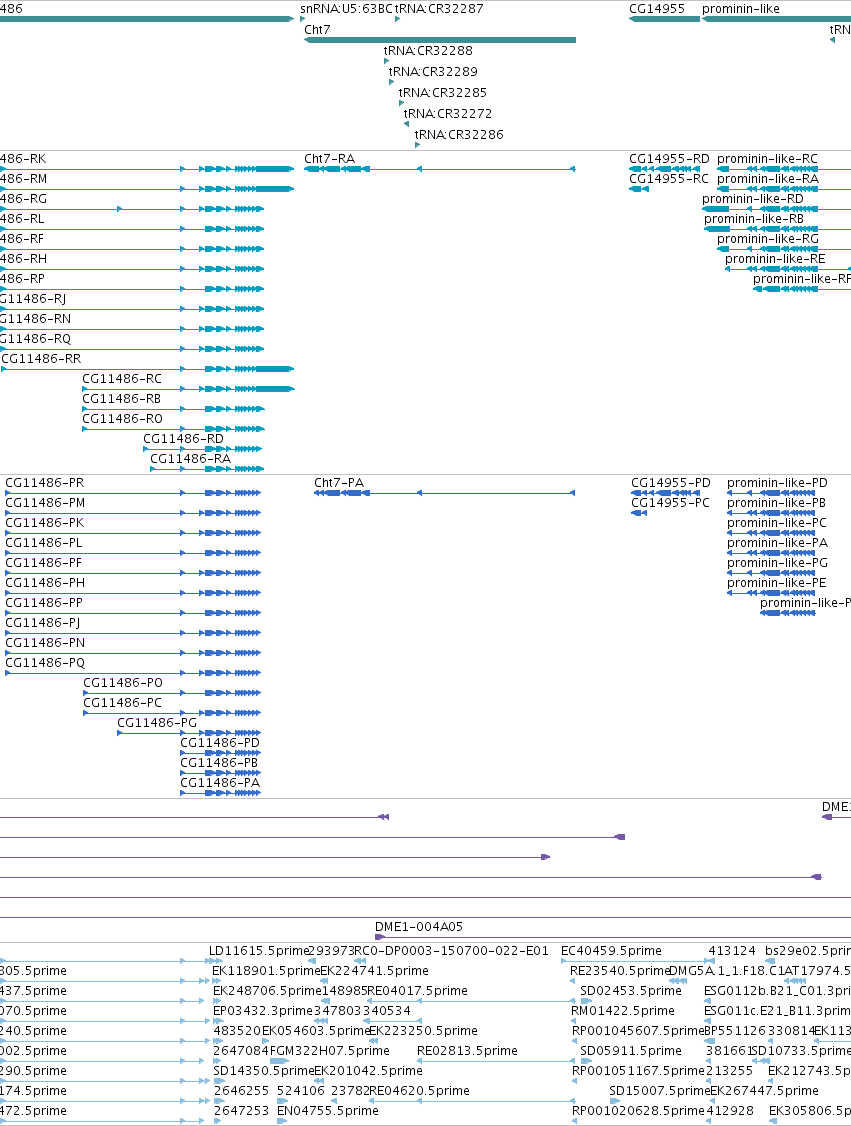The height and width of the screenshot is (1126, 851).
Task: Select the Cht7 gene label
Action: coord(317,29)
